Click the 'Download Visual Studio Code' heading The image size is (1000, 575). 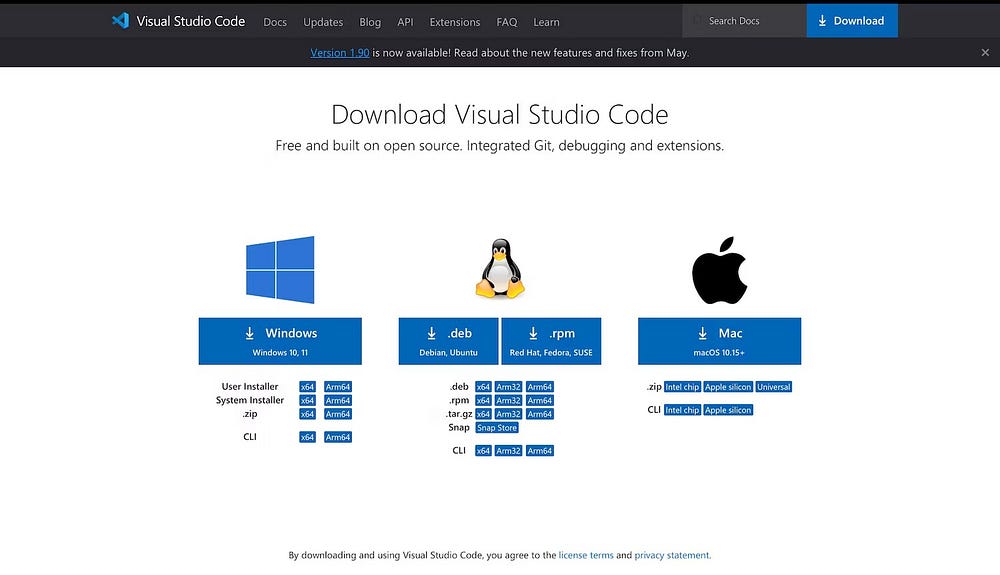pyautogui.click(x=500, y=115)
